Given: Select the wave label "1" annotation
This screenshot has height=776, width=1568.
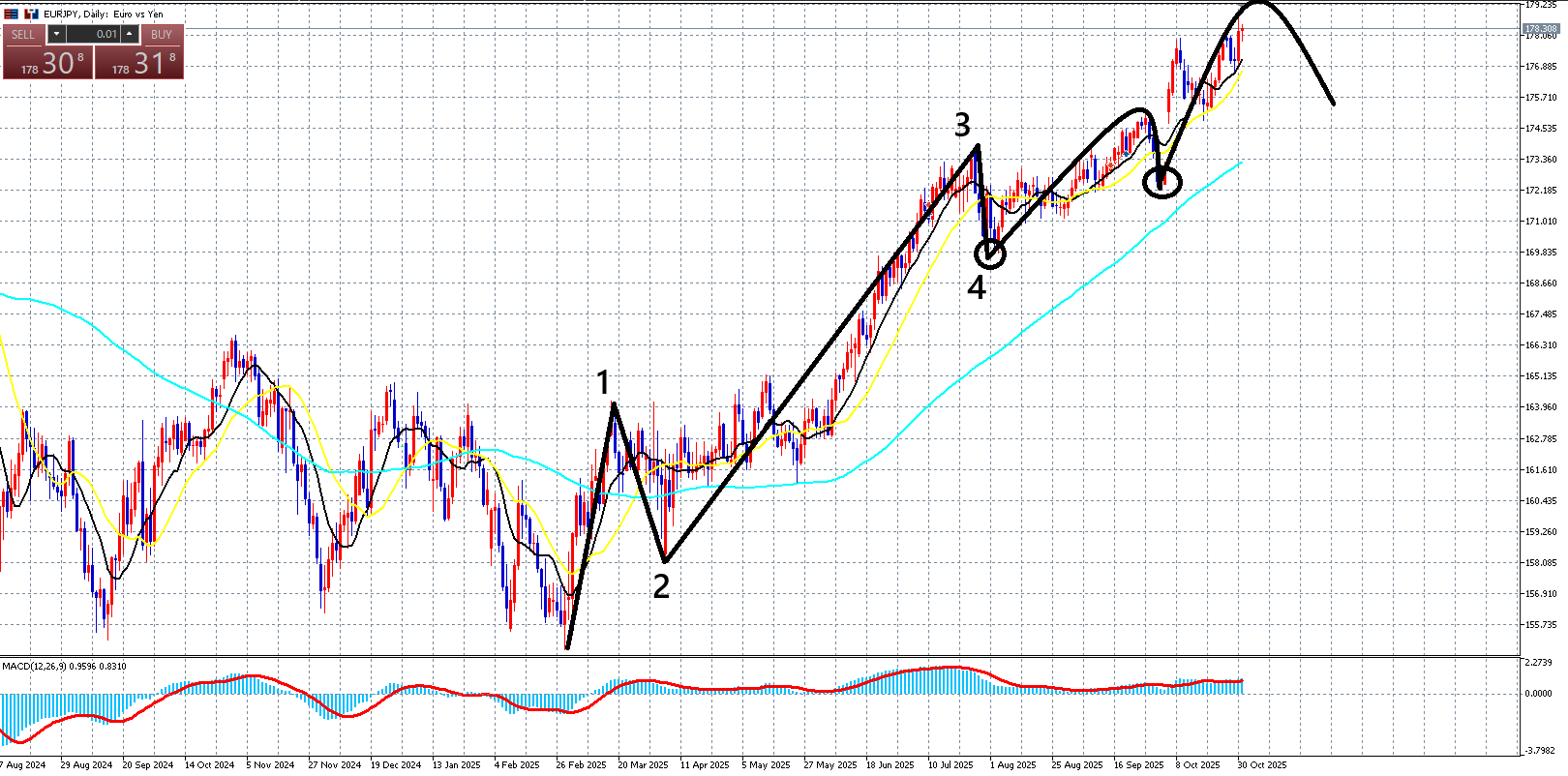Looking at the screenshot, I should click(604, 383).
